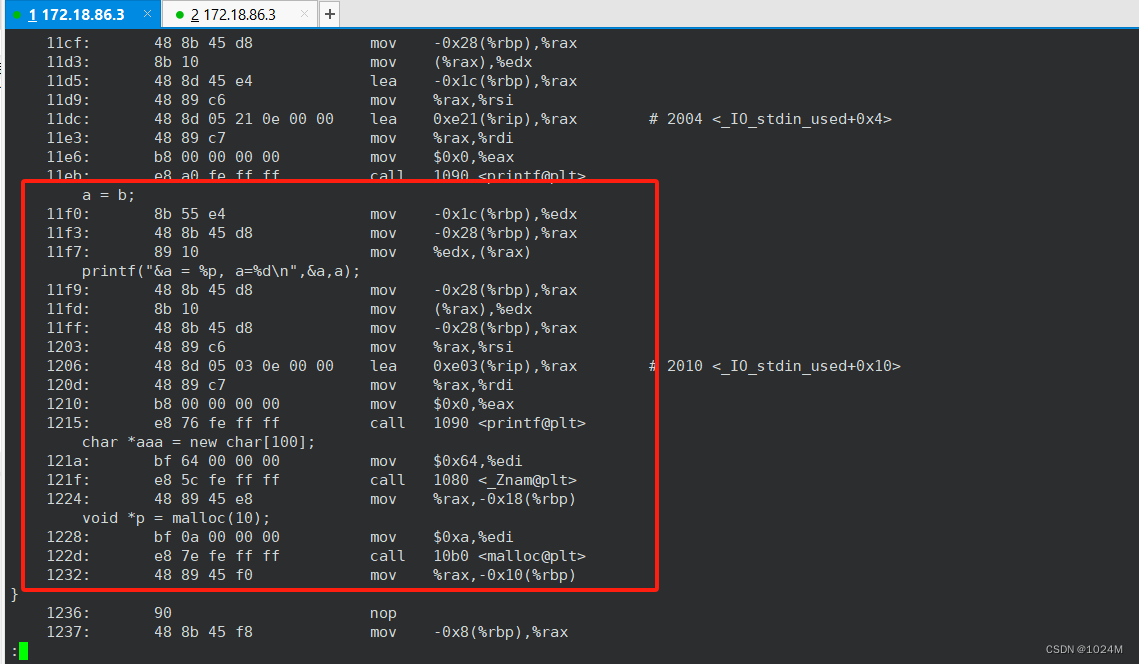
Task: Expand the red highlighted disassembly block
Action: [x=340, y=385]
